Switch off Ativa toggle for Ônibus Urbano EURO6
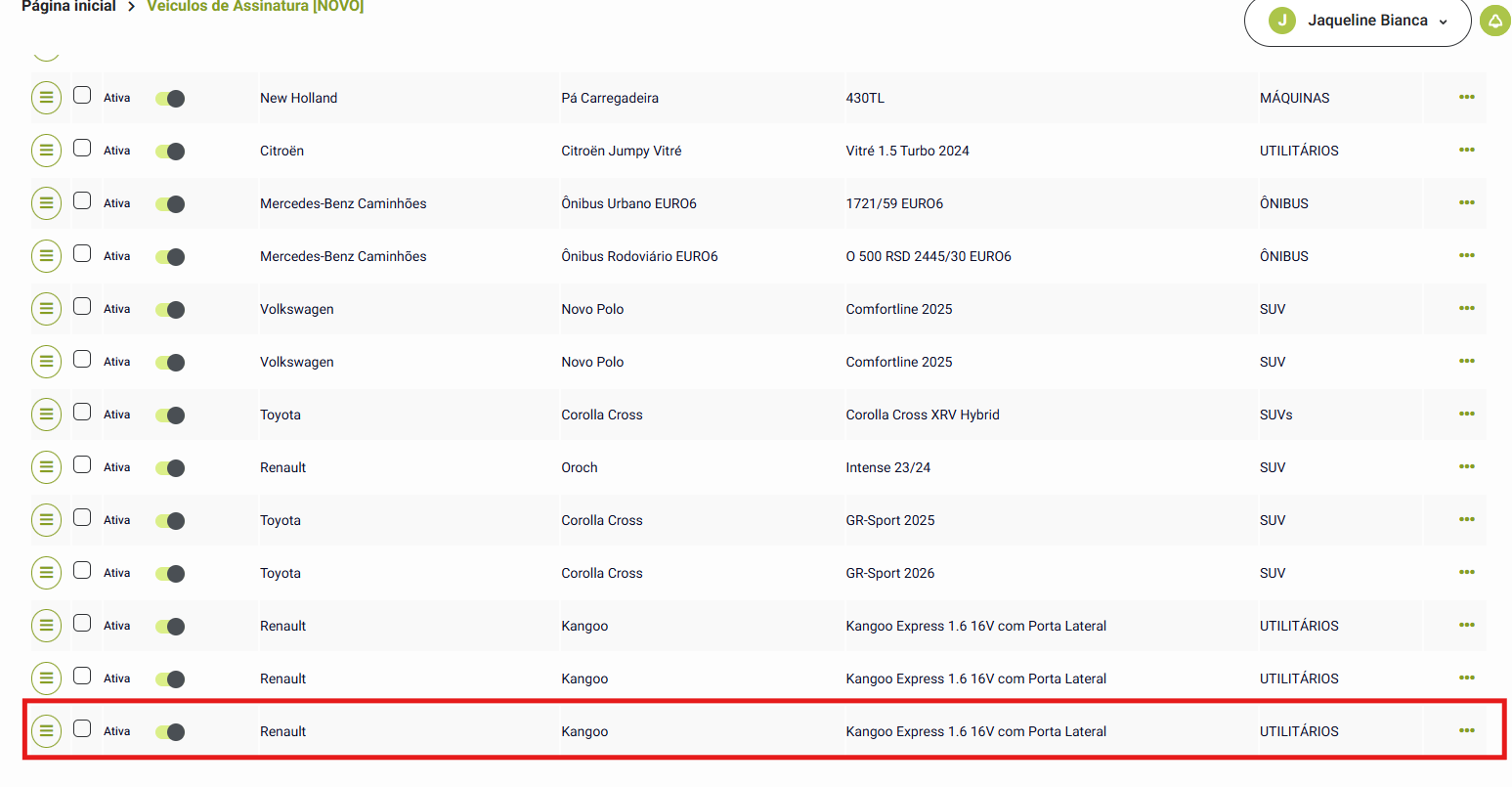This screenshot has width=1512, height=787. point(170,204)
